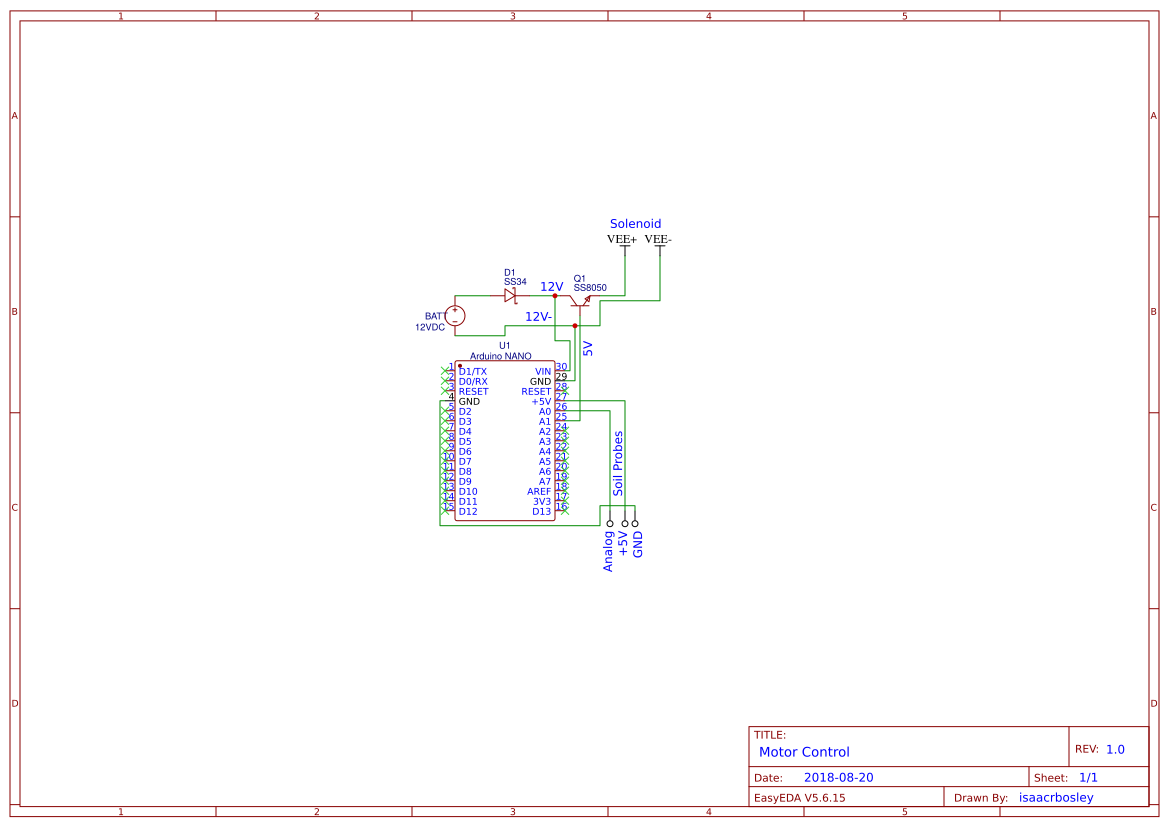Select the Solenoid label text
This screenshot has height=827, width=1169.
coord(634,224)
